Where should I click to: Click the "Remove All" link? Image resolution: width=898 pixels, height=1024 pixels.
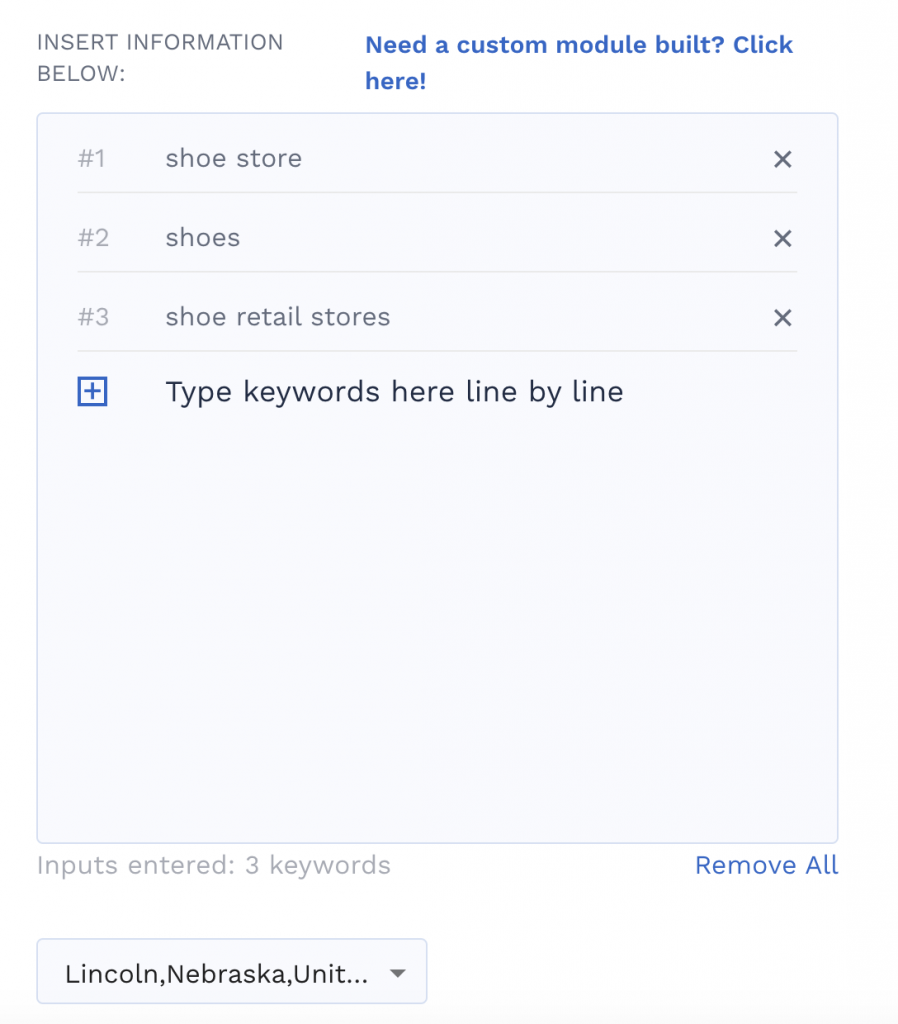(x=766, y=866)
